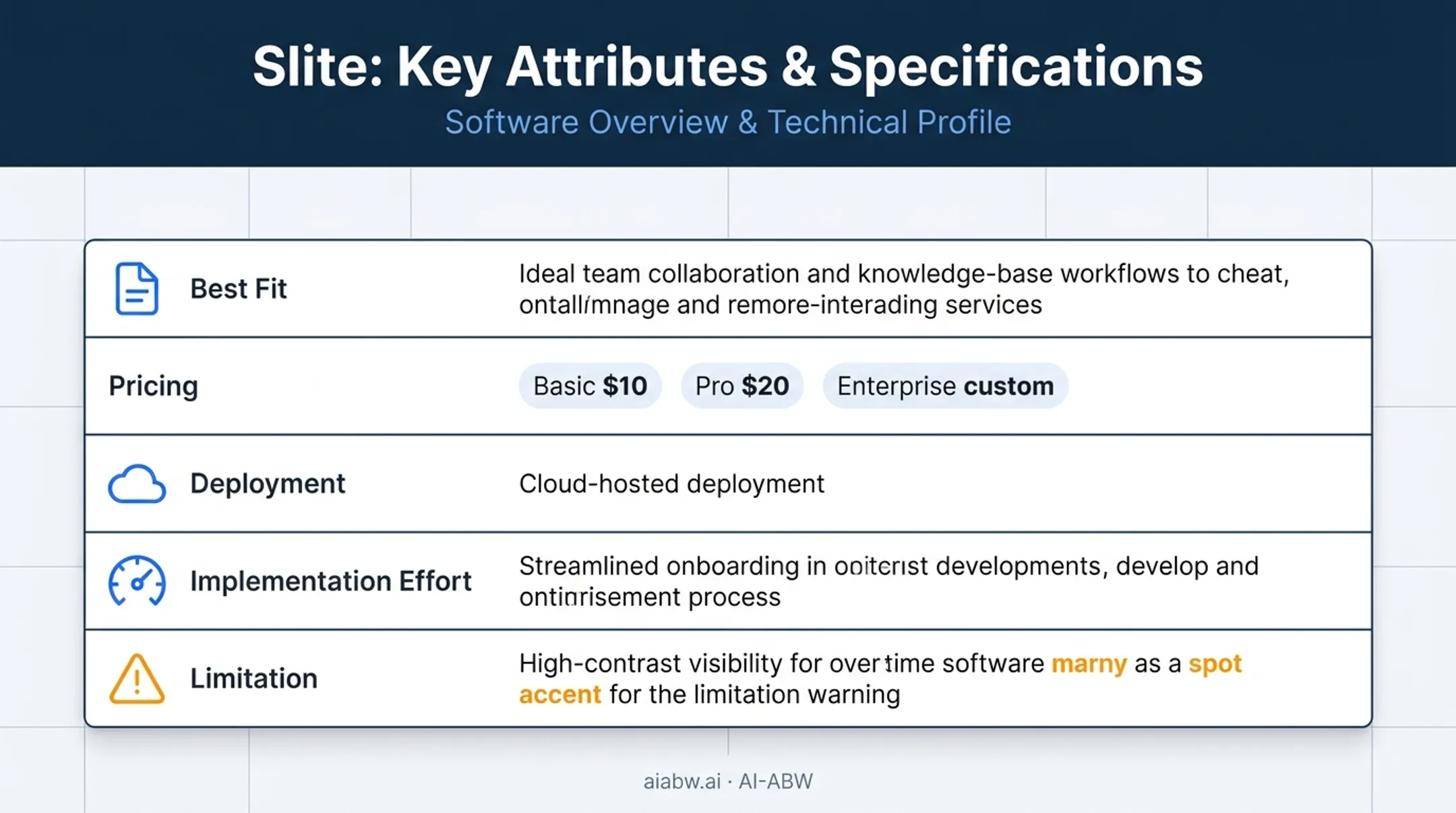
Task: Select the Pro $20 pricing pill
Action: tap(742, 386)
